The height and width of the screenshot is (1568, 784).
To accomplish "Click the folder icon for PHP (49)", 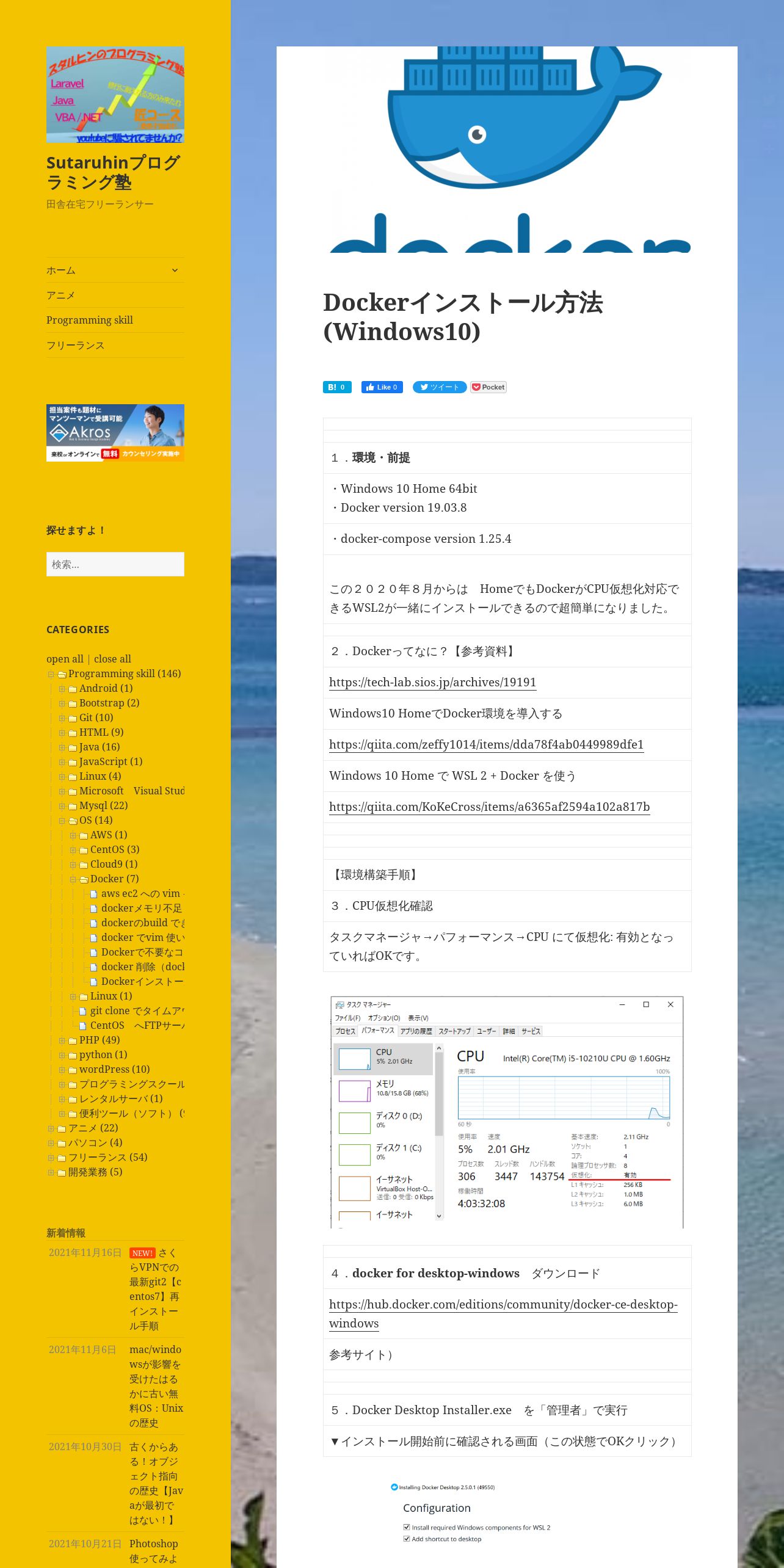I will click(x=73, y=1040).
